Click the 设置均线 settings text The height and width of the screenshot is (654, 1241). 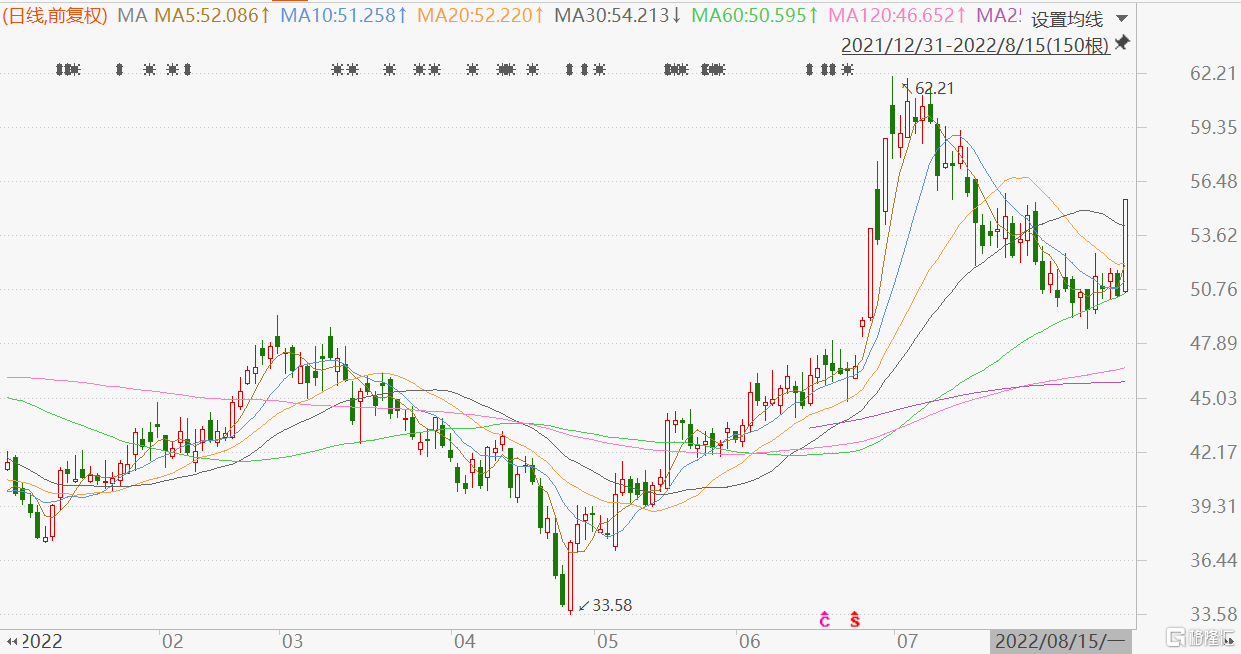[x=1066, y=19]
